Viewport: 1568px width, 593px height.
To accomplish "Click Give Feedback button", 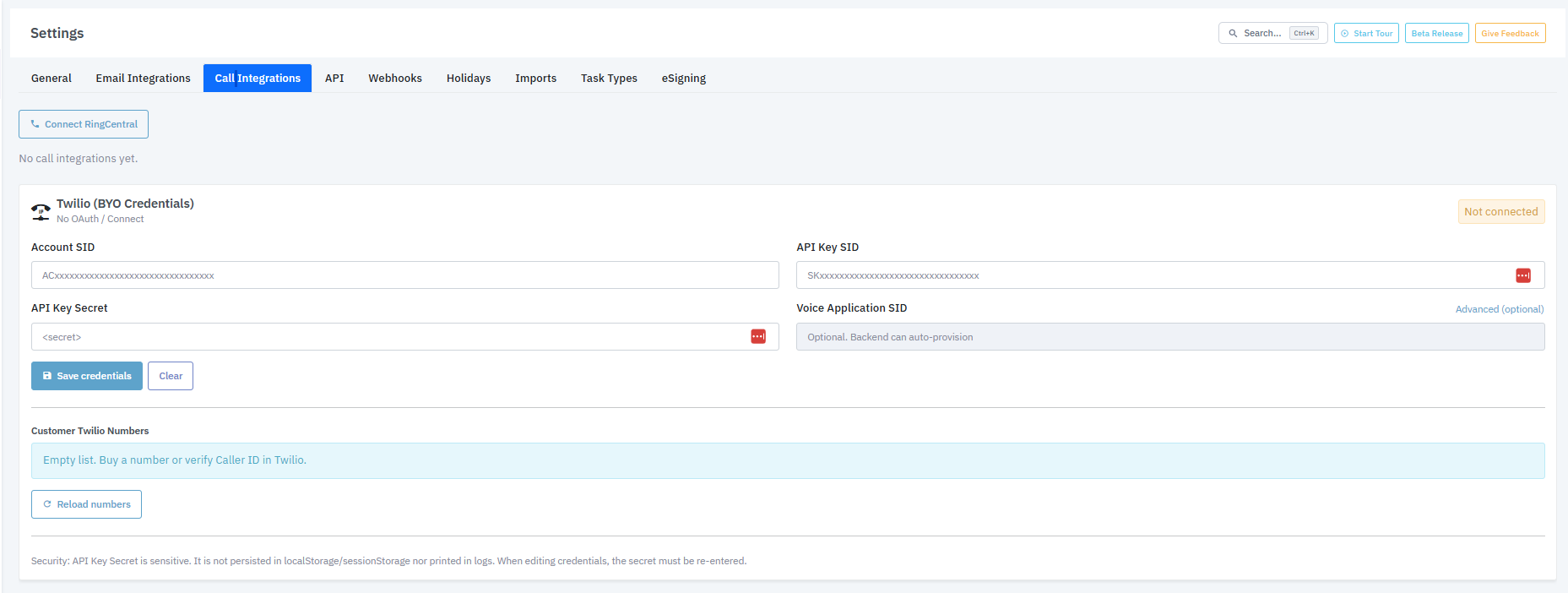I will coord(1511,34).
